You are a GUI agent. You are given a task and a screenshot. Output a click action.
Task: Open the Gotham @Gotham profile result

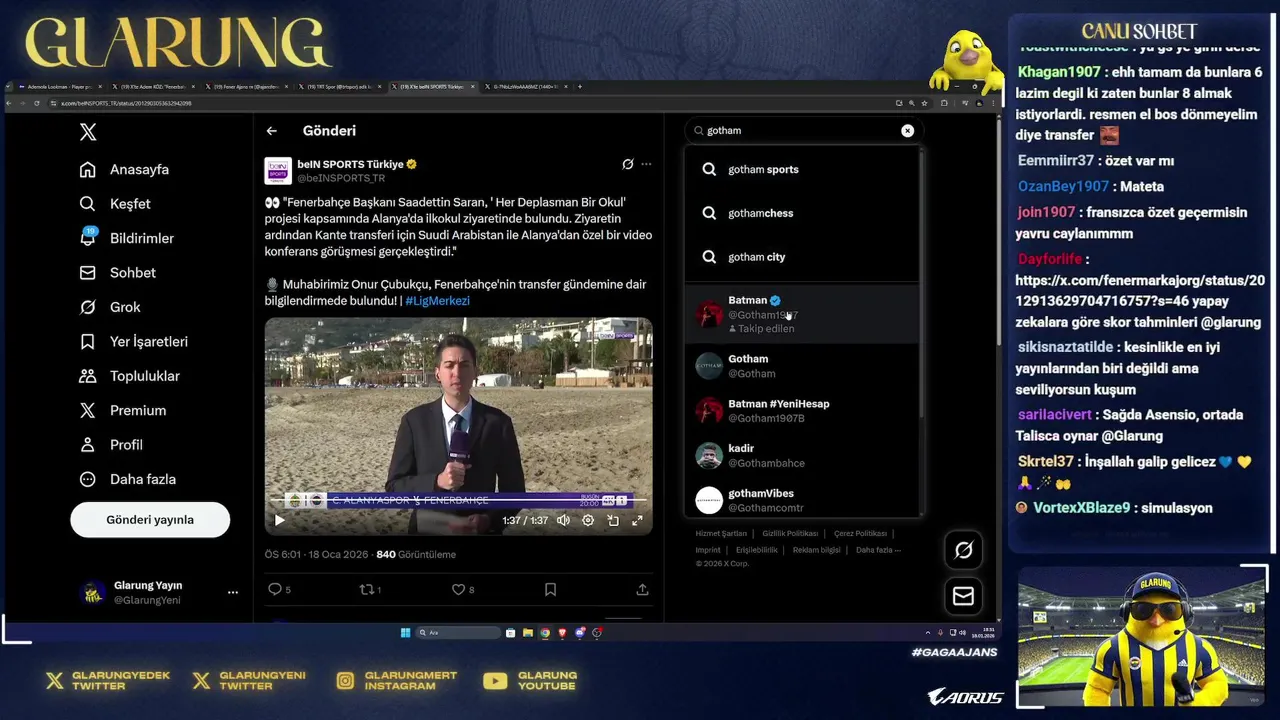point(801,366)
